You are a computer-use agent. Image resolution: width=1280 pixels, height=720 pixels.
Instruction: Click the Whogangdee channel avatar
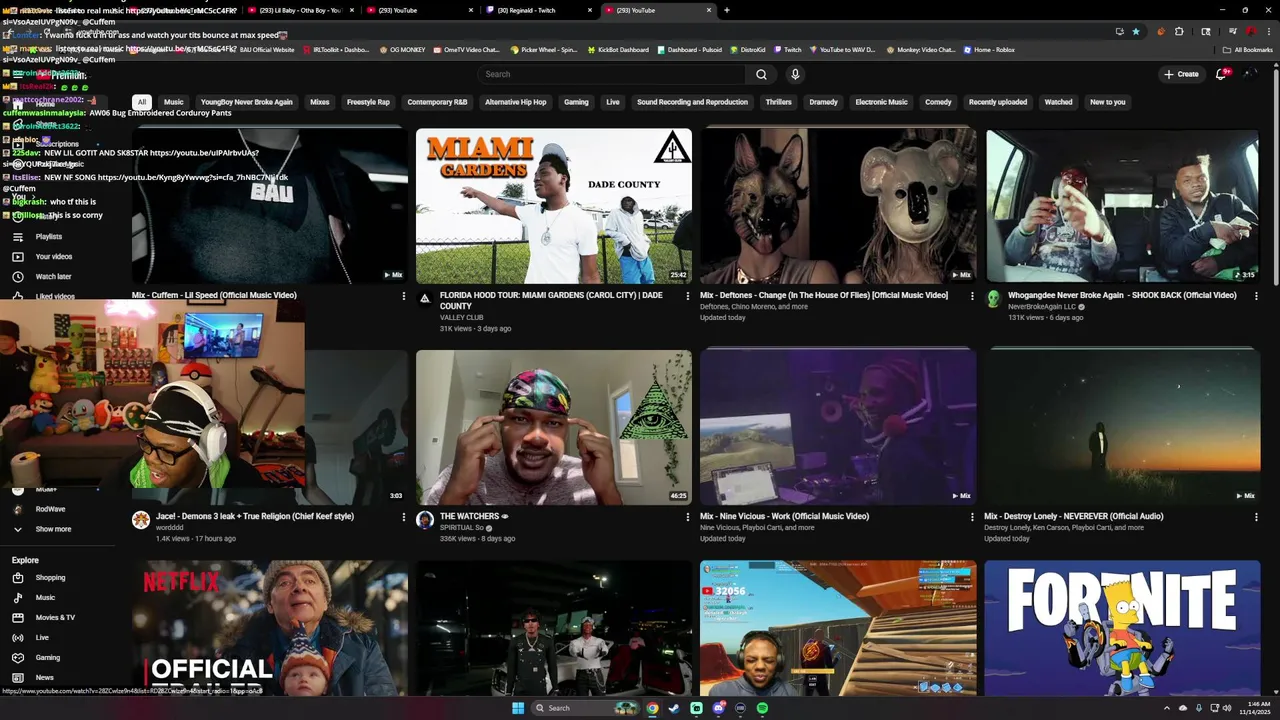point(993,299)
